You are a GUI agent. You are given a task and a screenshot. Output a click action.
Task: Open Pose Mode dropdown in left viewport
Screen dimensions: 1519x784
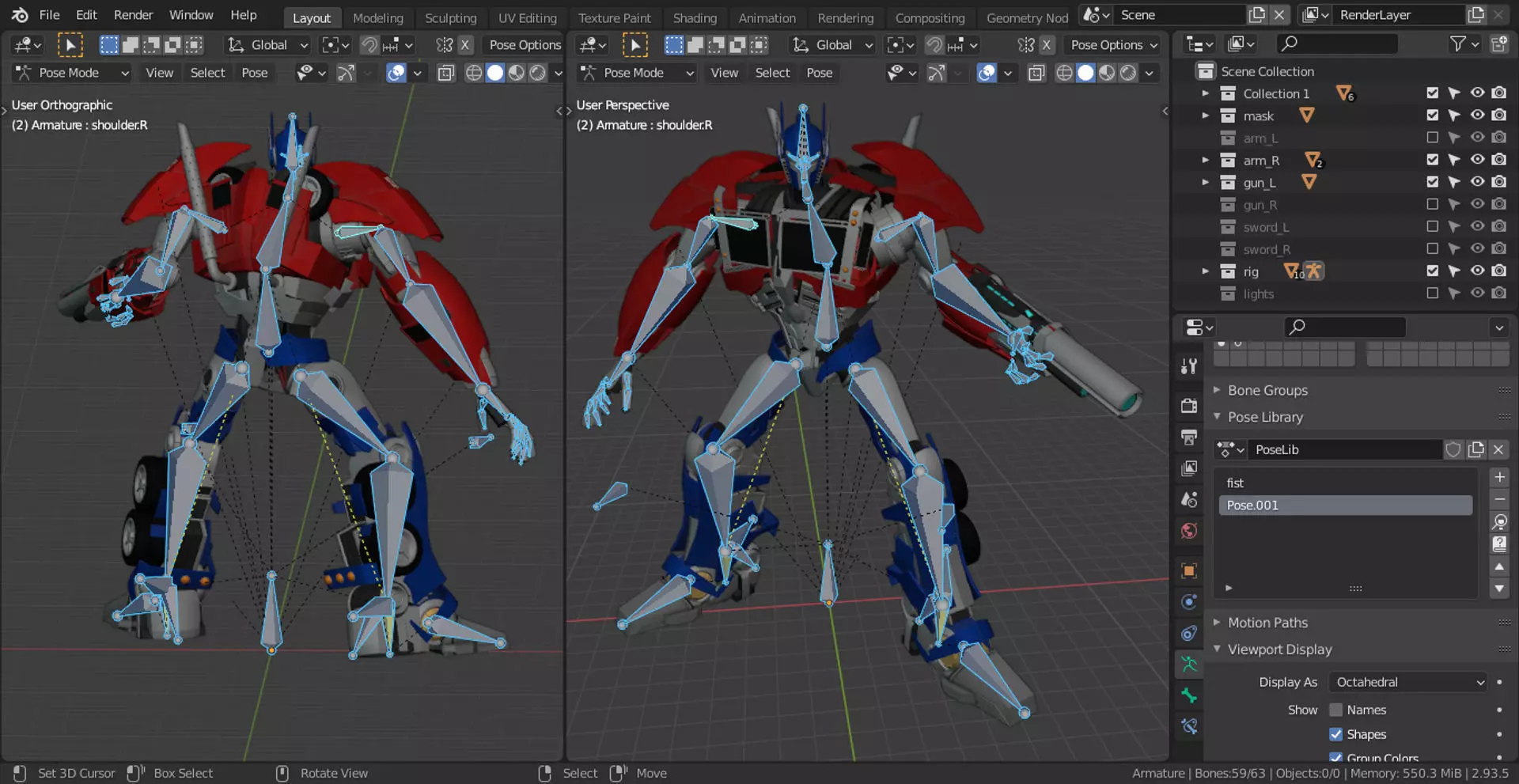[x=73, y=73]
